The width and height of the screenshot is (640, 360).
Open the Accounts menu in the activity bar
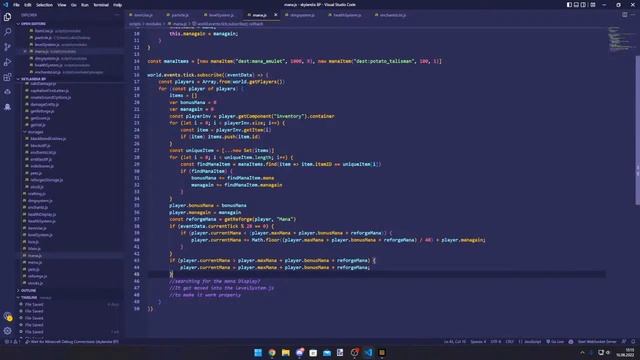click(7, 316)
